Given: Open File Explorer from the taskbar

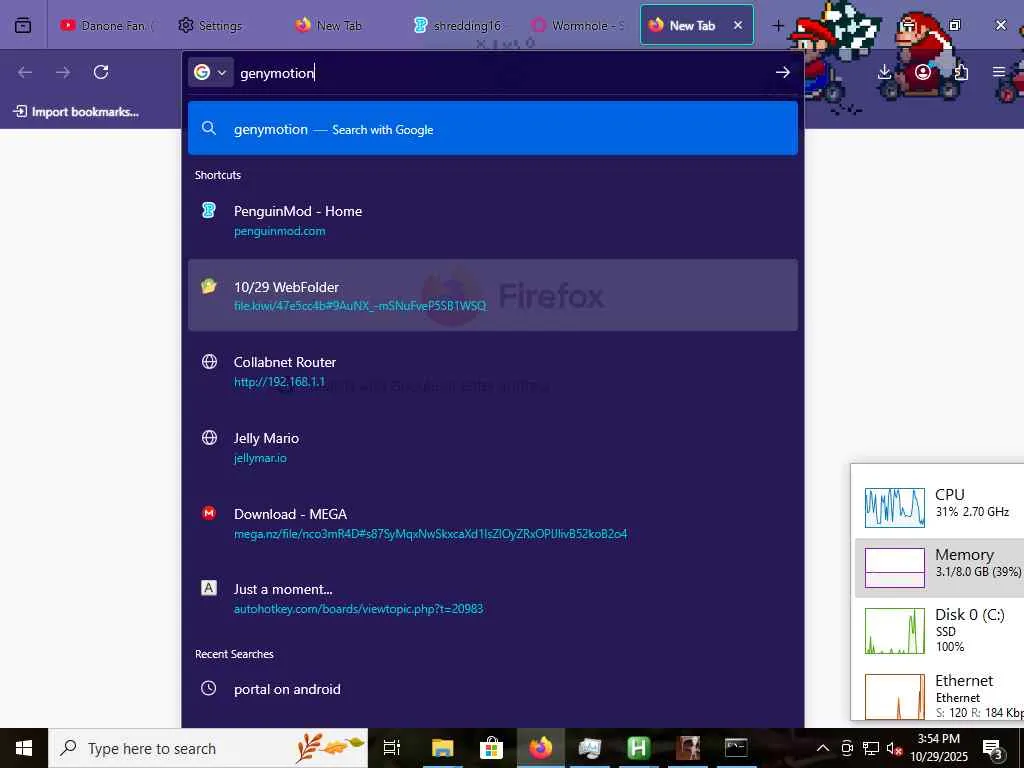Looking at the screenshot, I should (x=442, y=748).
